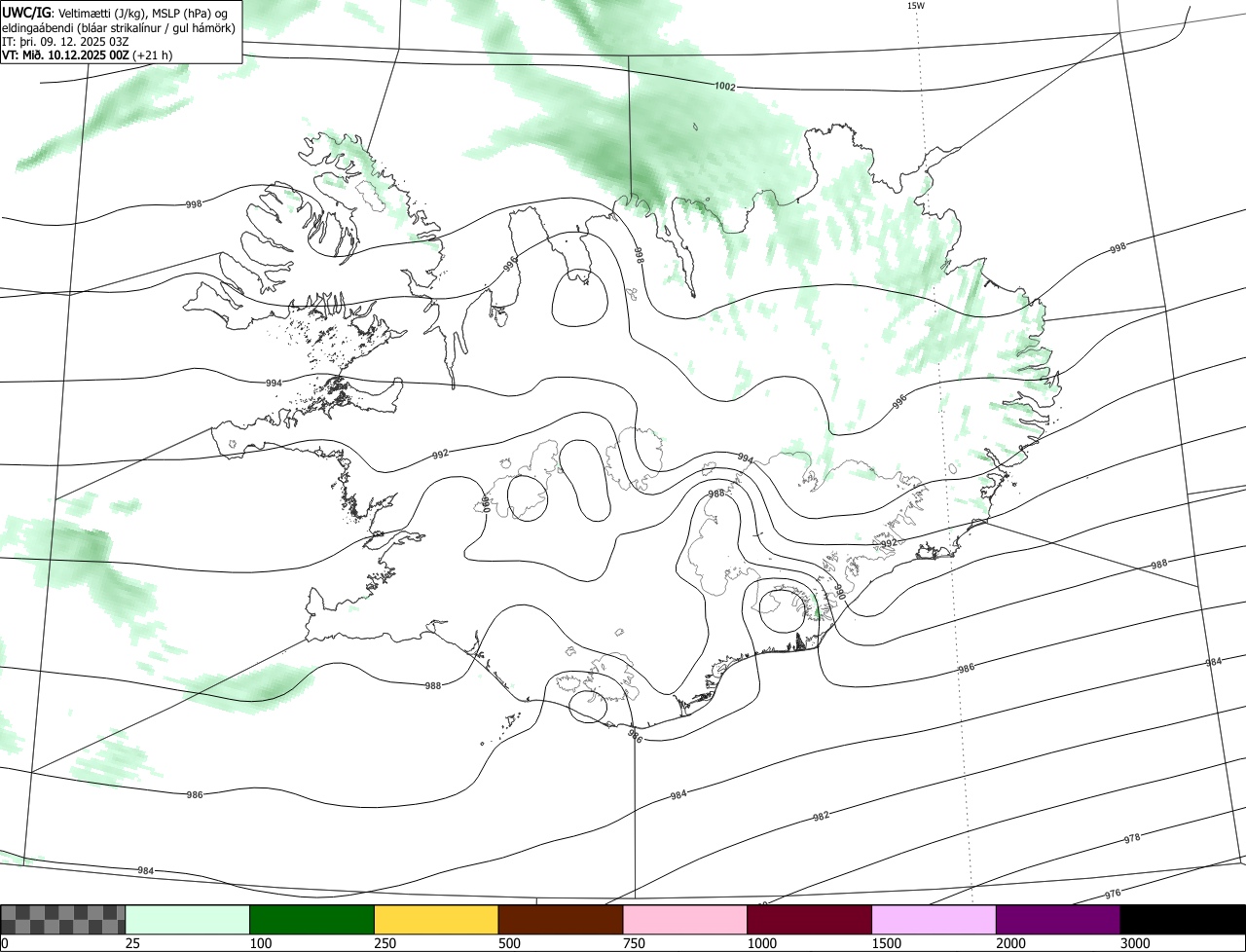
Task: Click the '100' legend scale value
Action: (x=261, y=943)
